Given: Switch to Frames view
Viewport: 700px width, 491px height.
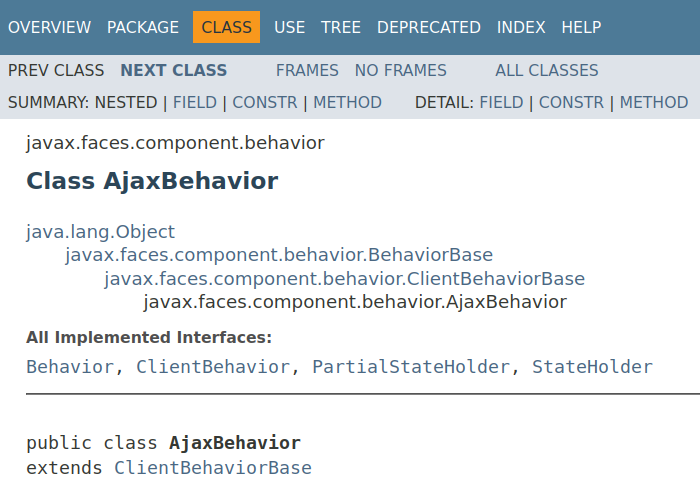Looking at the screenshot, I should click(307, 70).
